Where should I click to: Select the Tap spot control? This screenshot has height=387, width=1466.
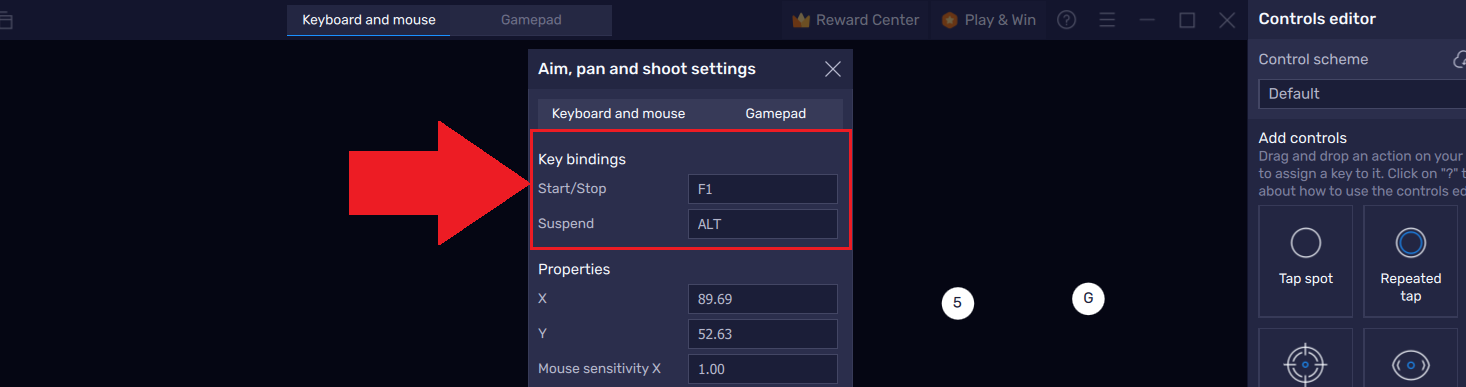point(1306,261)
